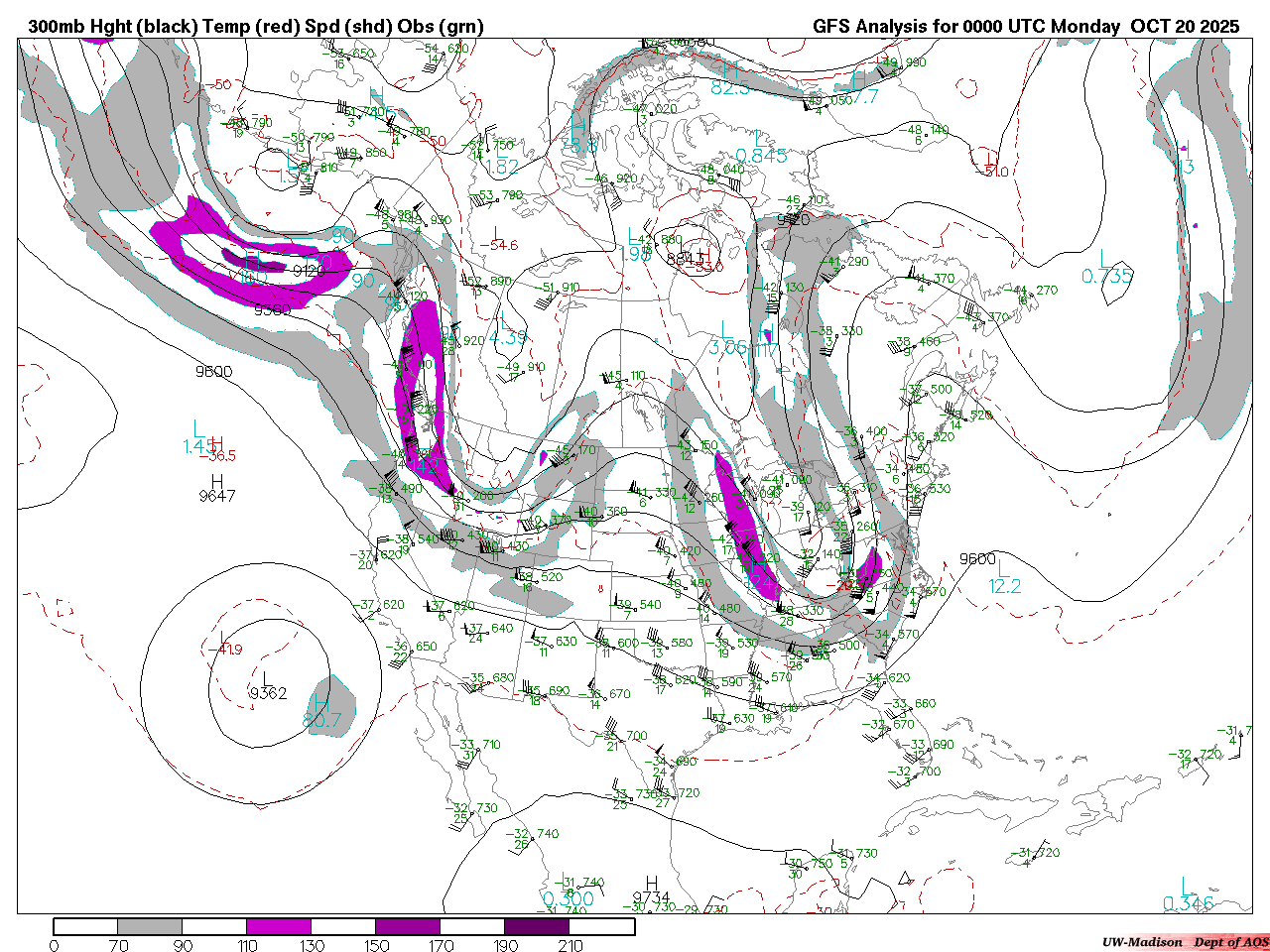Click the "170" tick on the speed legend

(441, 945)
